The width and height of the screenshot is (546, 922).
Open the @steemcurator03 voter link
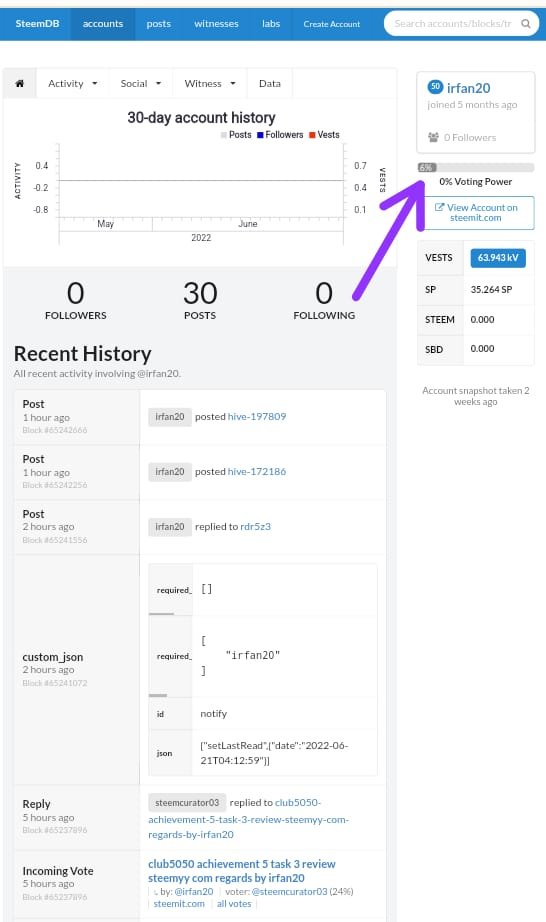pyautogui.click(x=289, y=891)
